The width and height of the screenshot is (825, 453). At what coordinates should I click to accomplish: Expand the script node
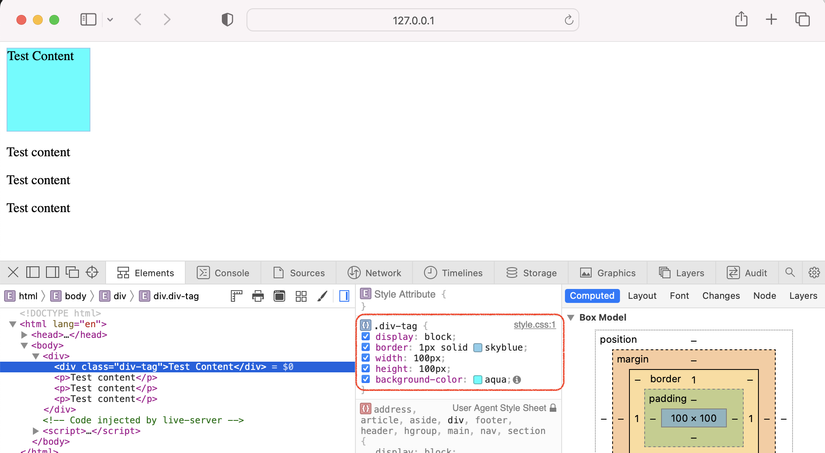(x=36, y=430)
